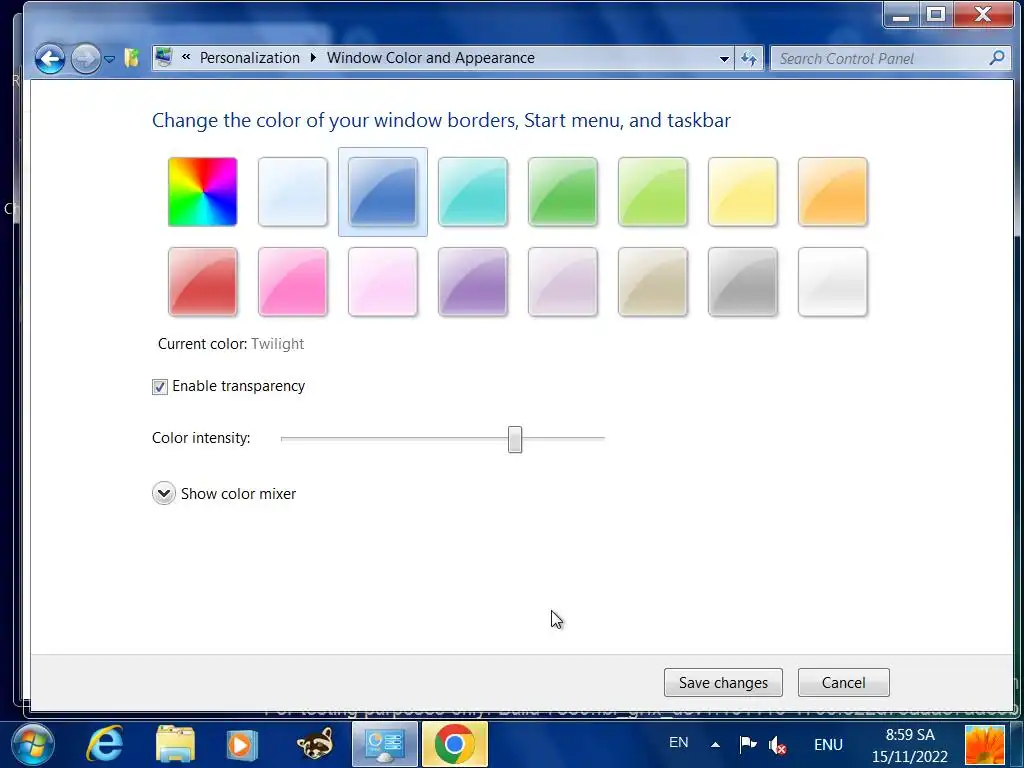This screenshot has width=1024, height=768.
Task: Click the folder-up icon beside navigation arrows
Action: (x=132, y=58)
